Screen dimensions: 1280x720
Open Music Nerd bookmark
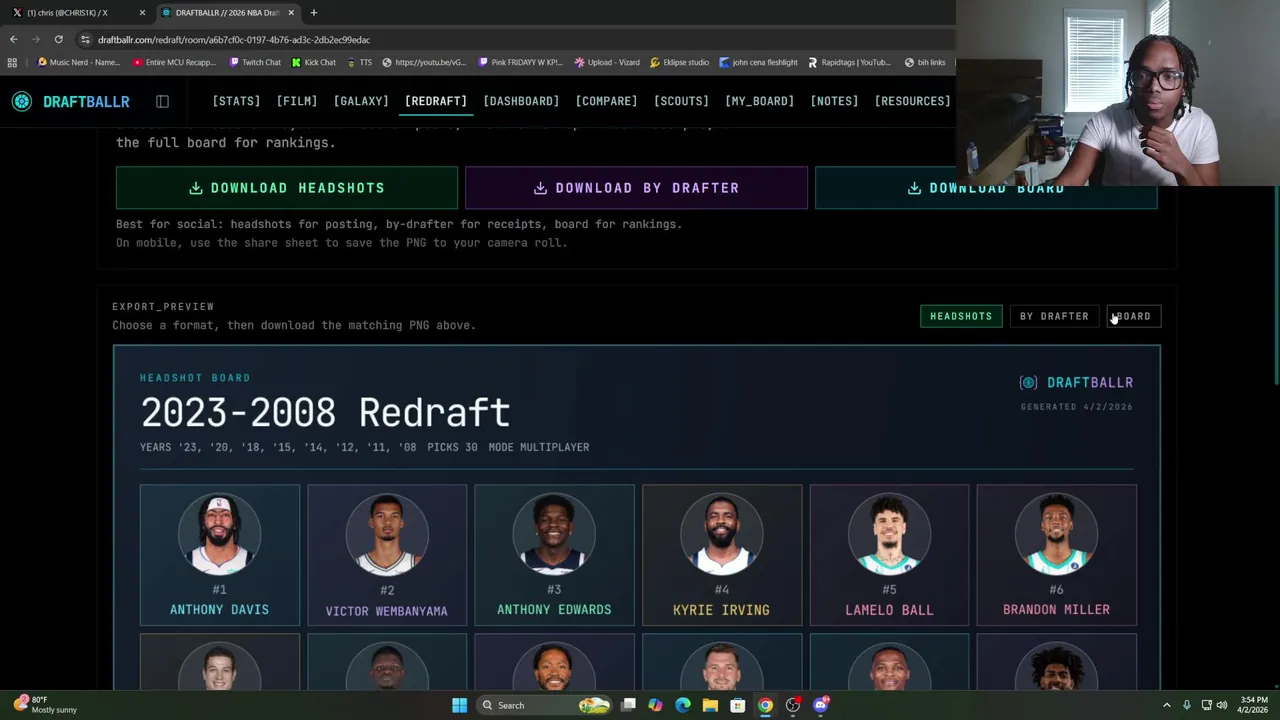[78, 62]
